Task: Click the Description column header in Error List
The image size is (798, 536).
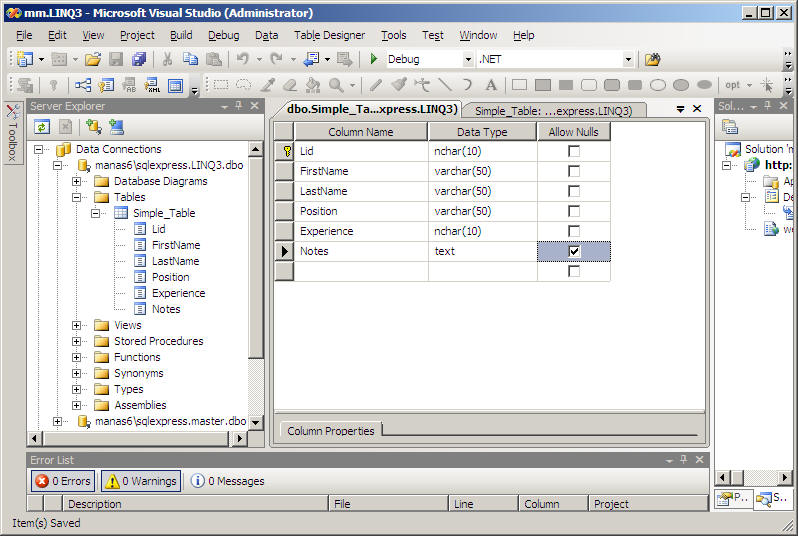Action: click(195, 503)
